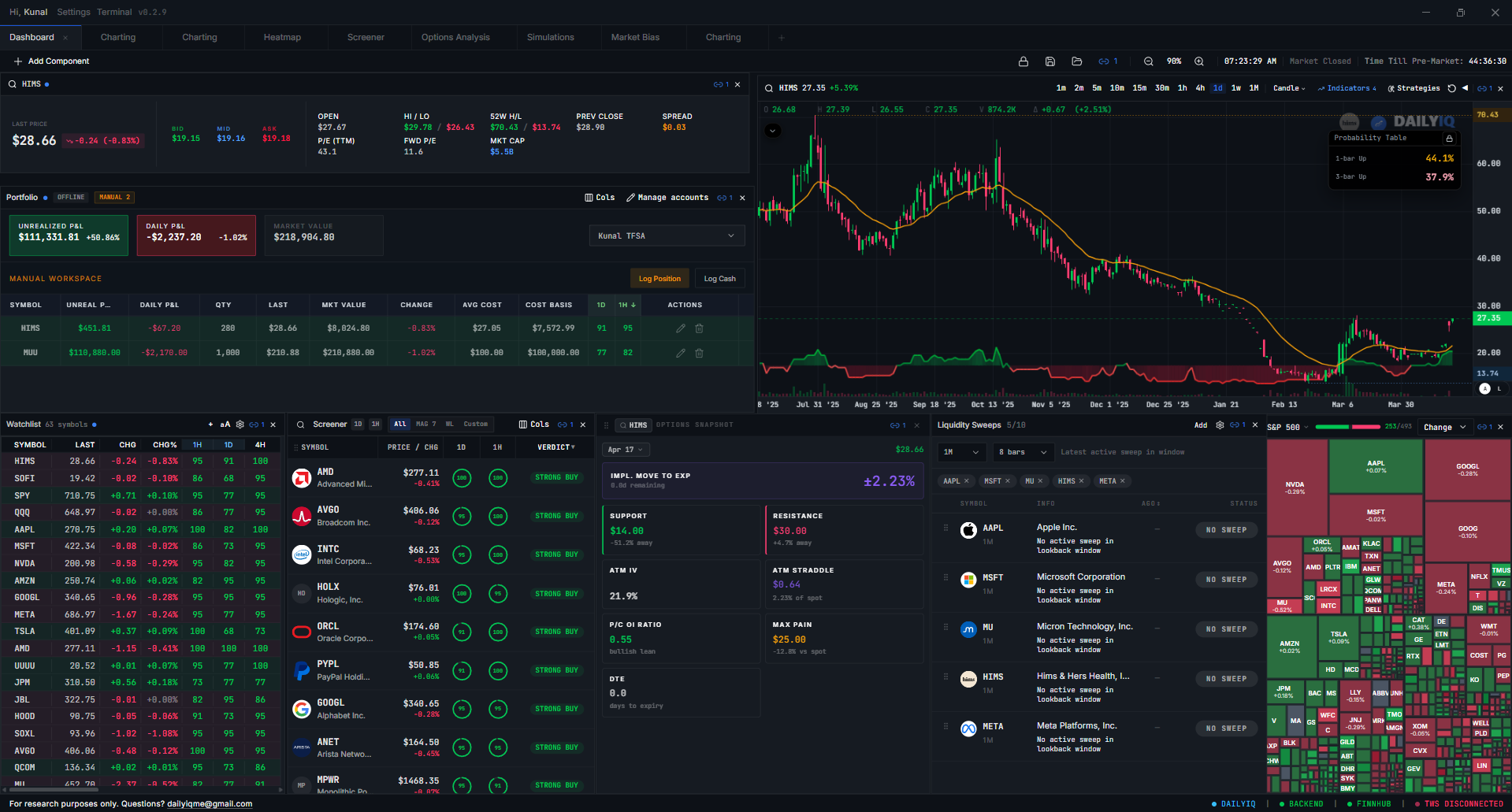Screen dimensions: 1512x812
Task: Zoom out with the minus magnifier
Action: (1149, 61)
